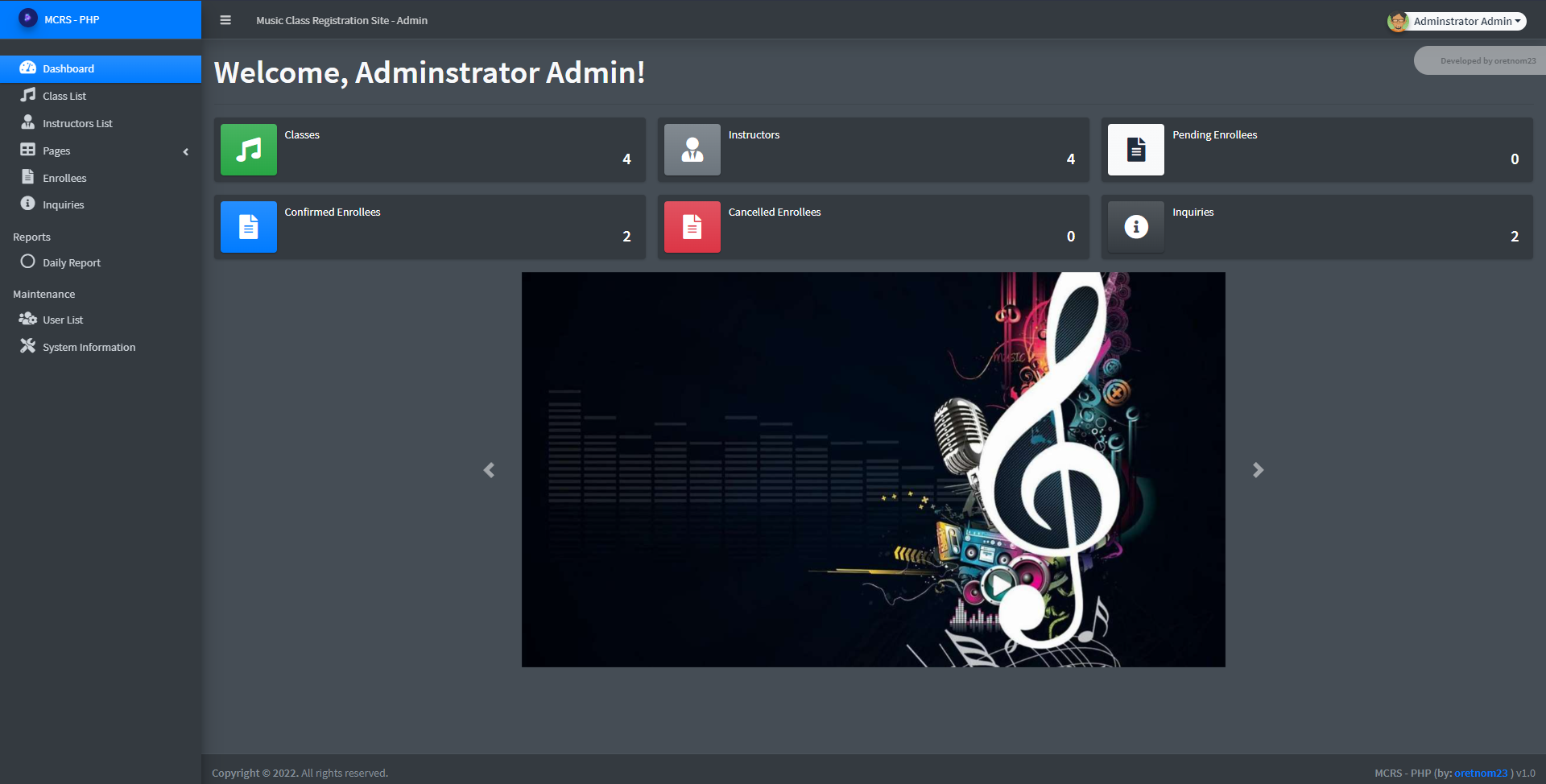Viewport: 1546px width, 784px height.
Task: Open Class List in the sidebar
Action: (101, 96)
